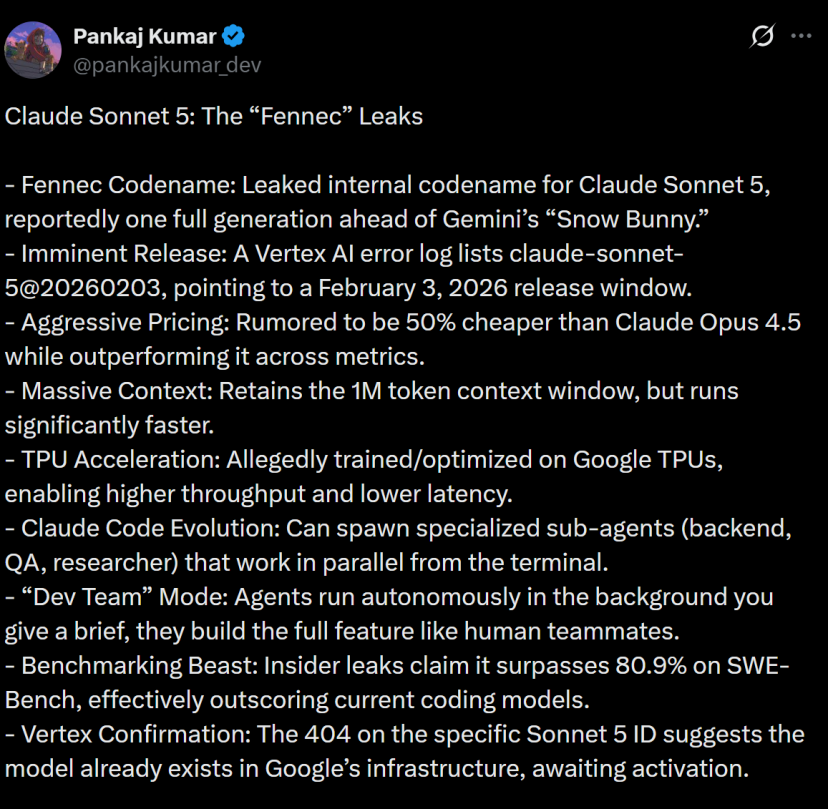Click the tweet headline about "Fennec" Leaks
Viewport: 828px width, 809px height.
214,116
